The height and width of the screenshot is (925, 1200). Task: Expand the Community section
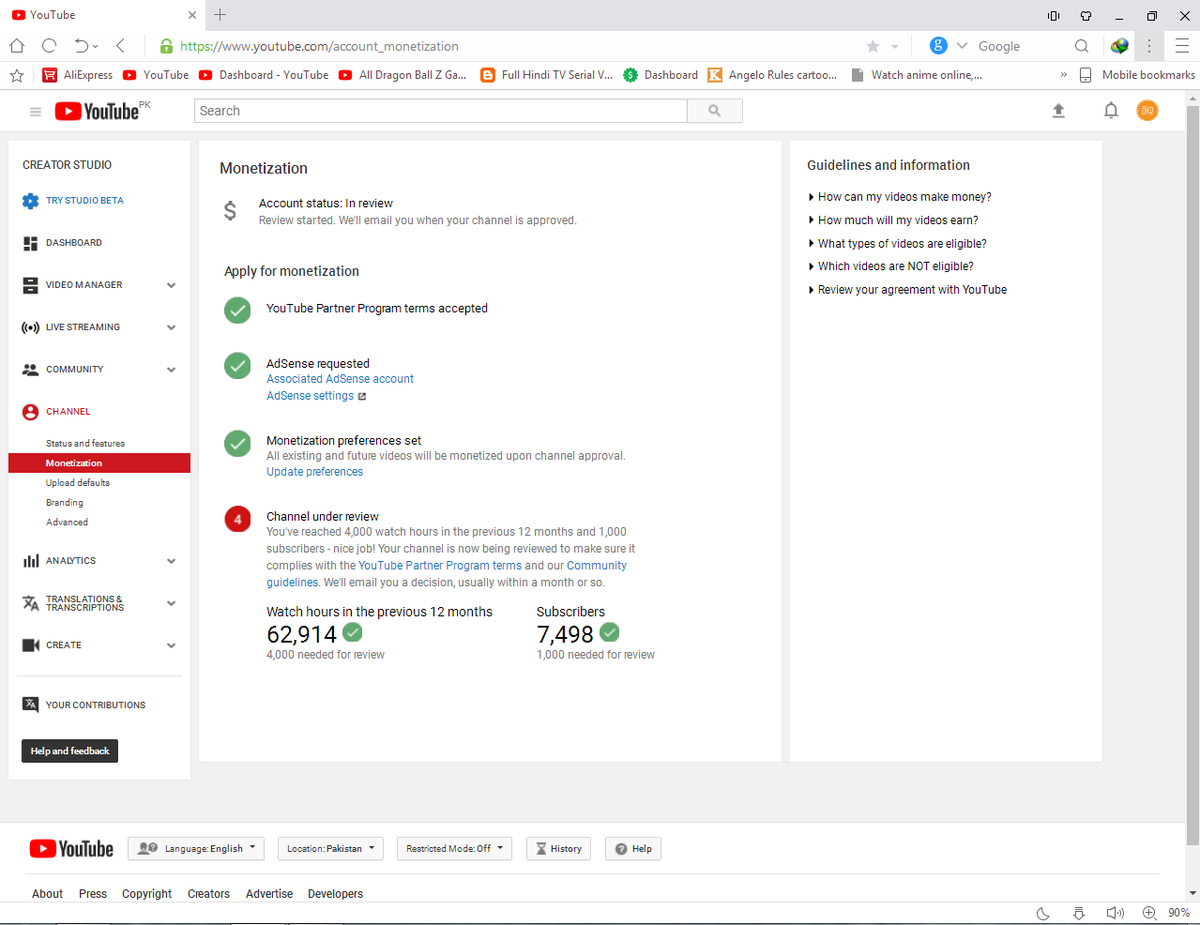coord(171,370)
